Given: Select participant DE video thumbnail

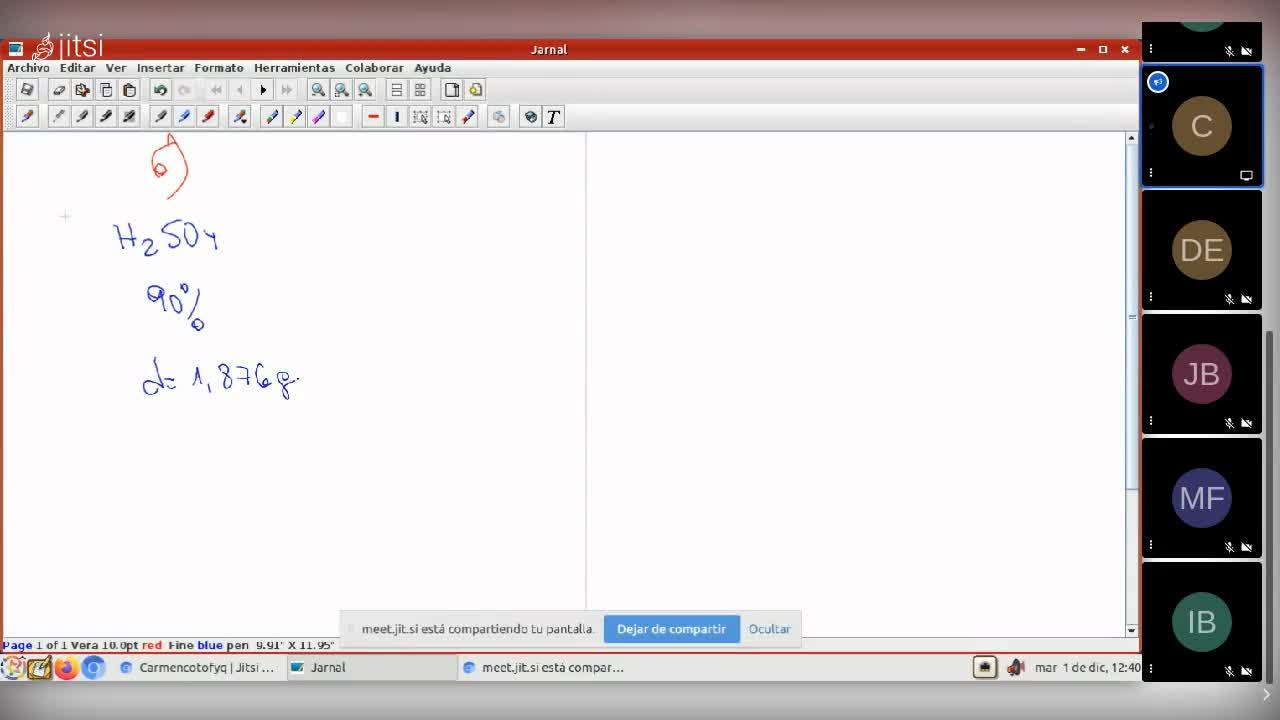Looking at the screenshot, I should click(1202, 250).
